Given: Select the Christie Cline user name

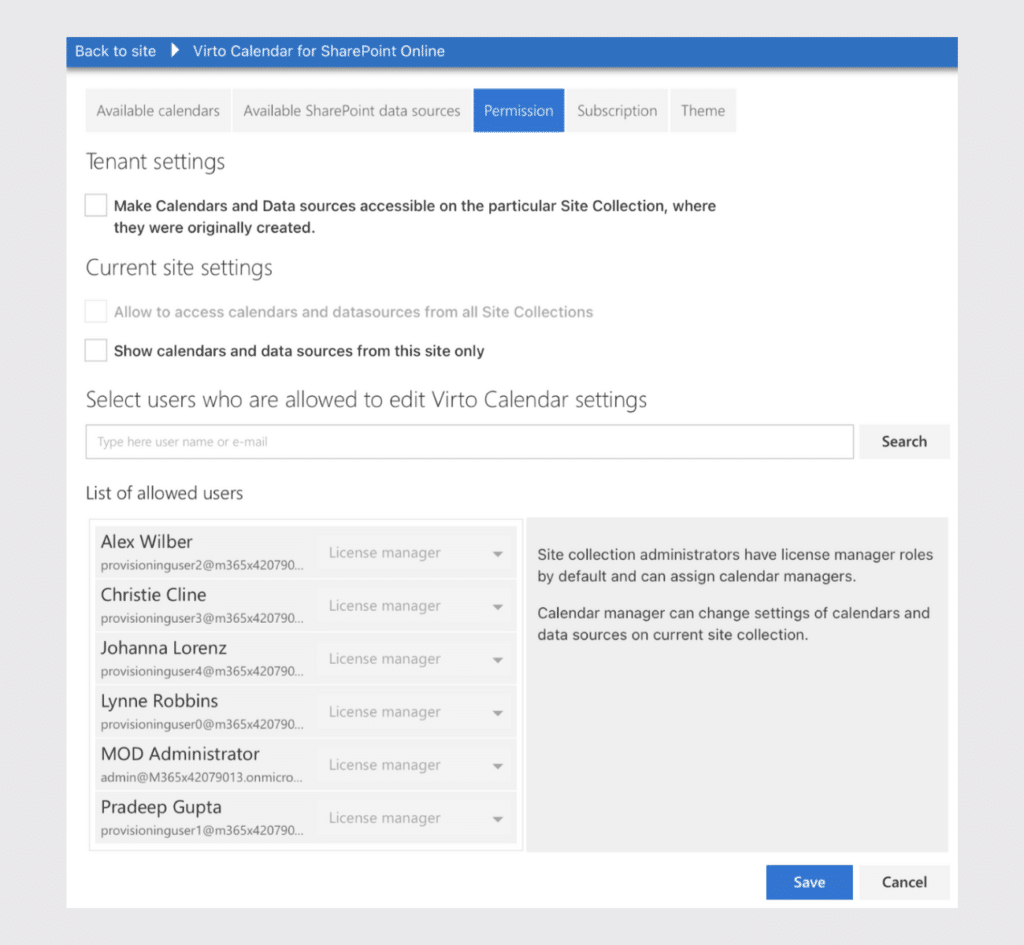Looking at the screenshot, I should tap(153, 594).
